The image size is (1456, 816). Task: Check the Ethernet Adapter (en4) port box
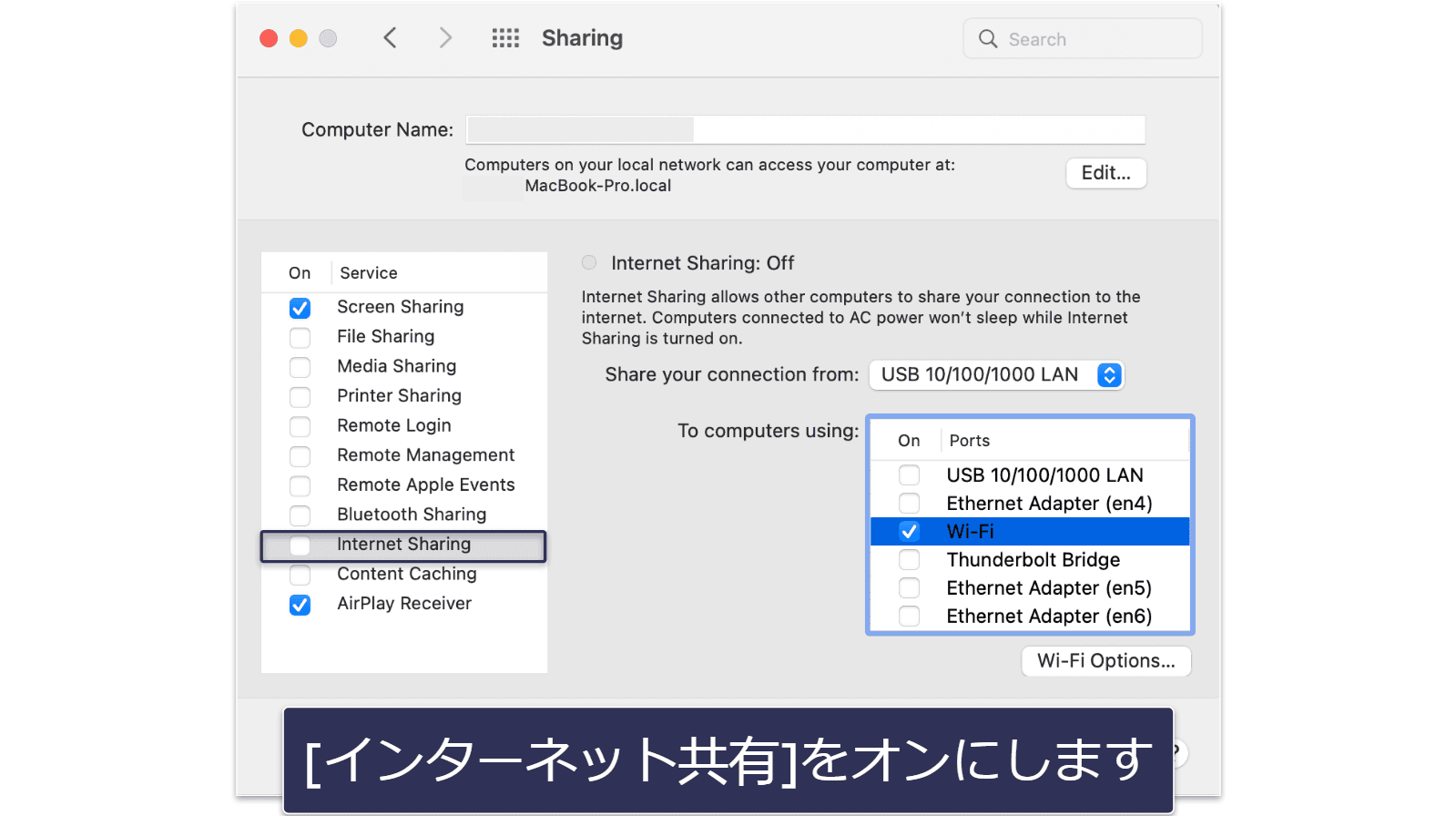(x=909, y=504)
